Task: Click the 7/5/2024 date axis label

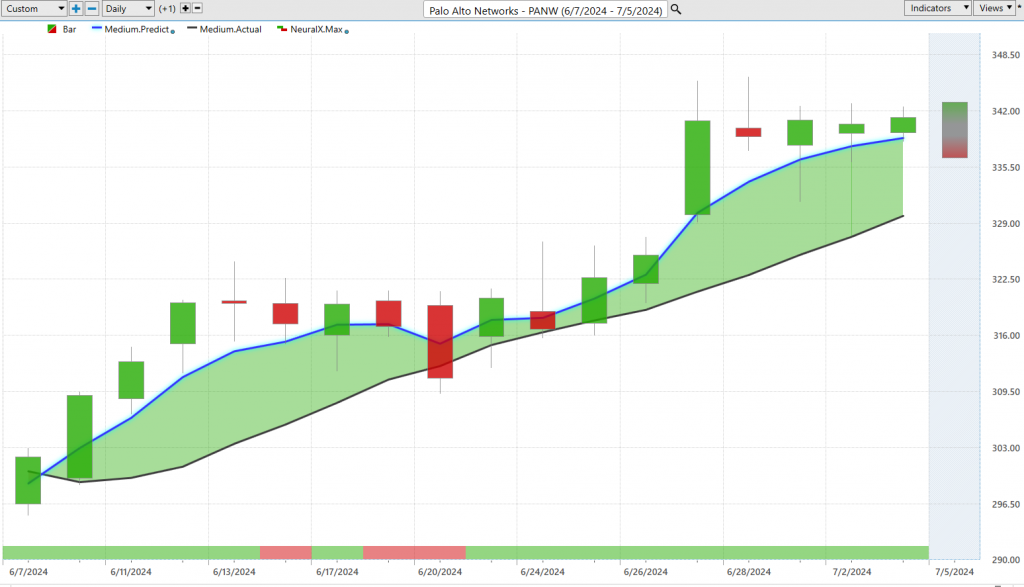Action: pyautogui.click(x=954, y=571)
